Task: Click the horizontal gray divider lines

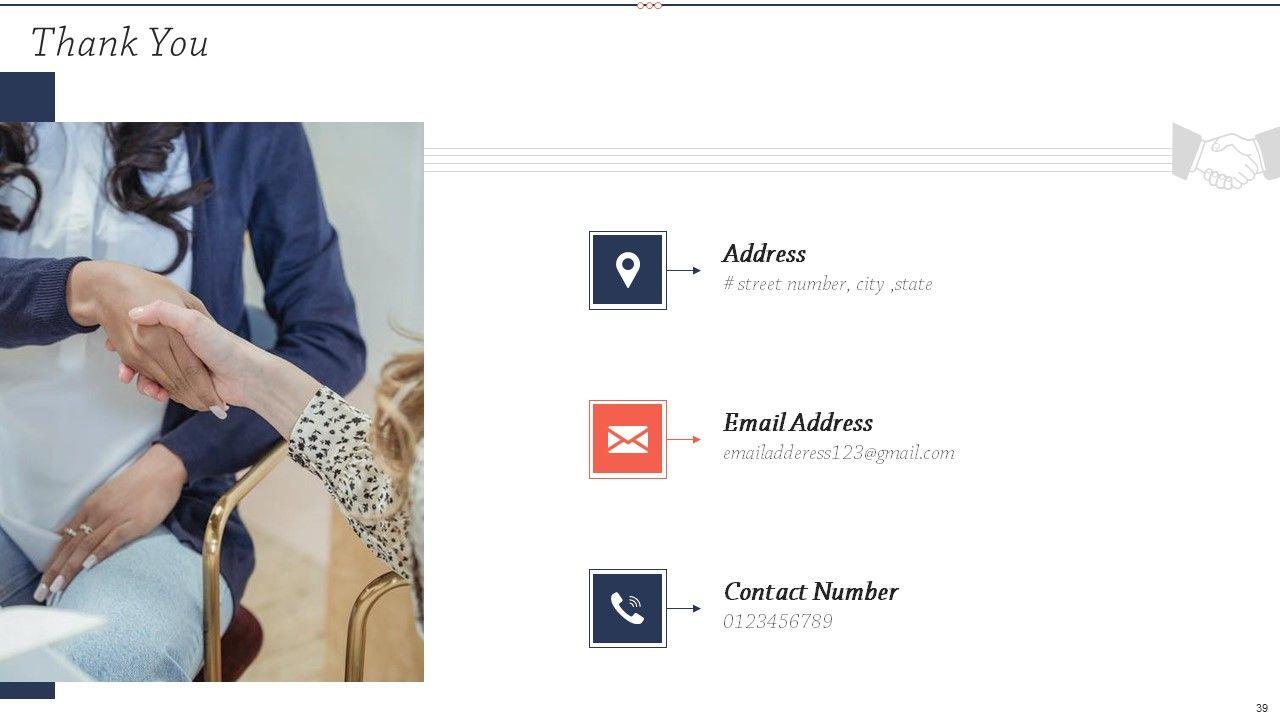Action: pyautogui.click(x=798, y=160)
